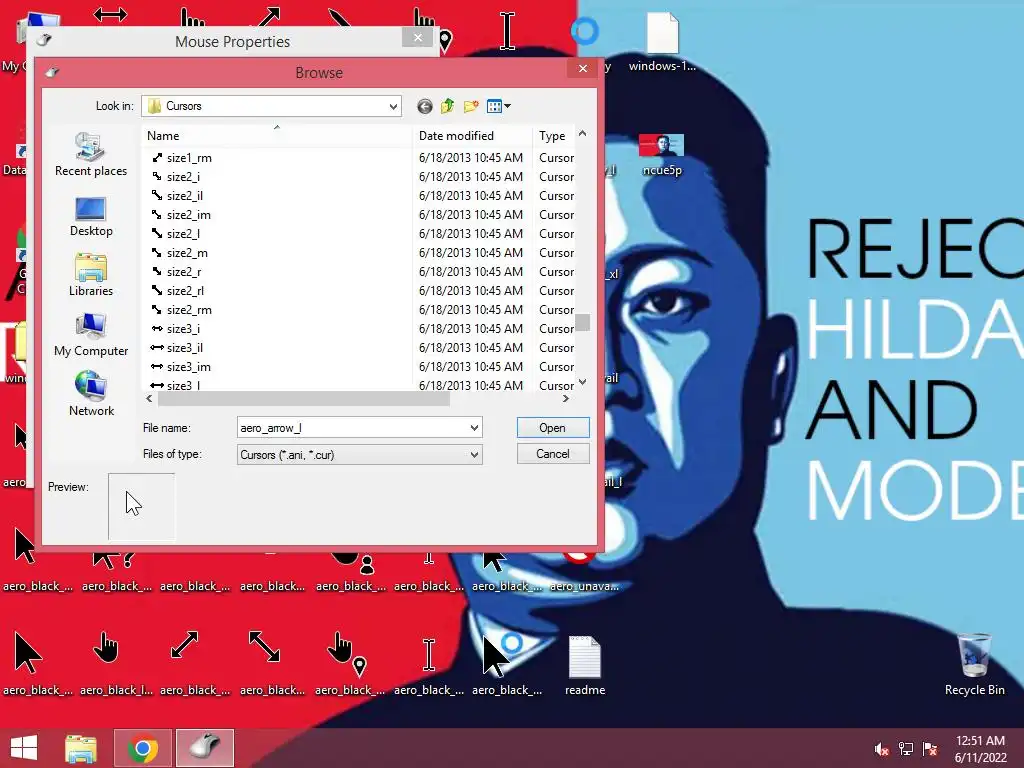Image resolution: width=1024 pixels, height=768 pixels.
Task: Focus the File name text field
Action: pyautogui.click(x=352, y=428)
